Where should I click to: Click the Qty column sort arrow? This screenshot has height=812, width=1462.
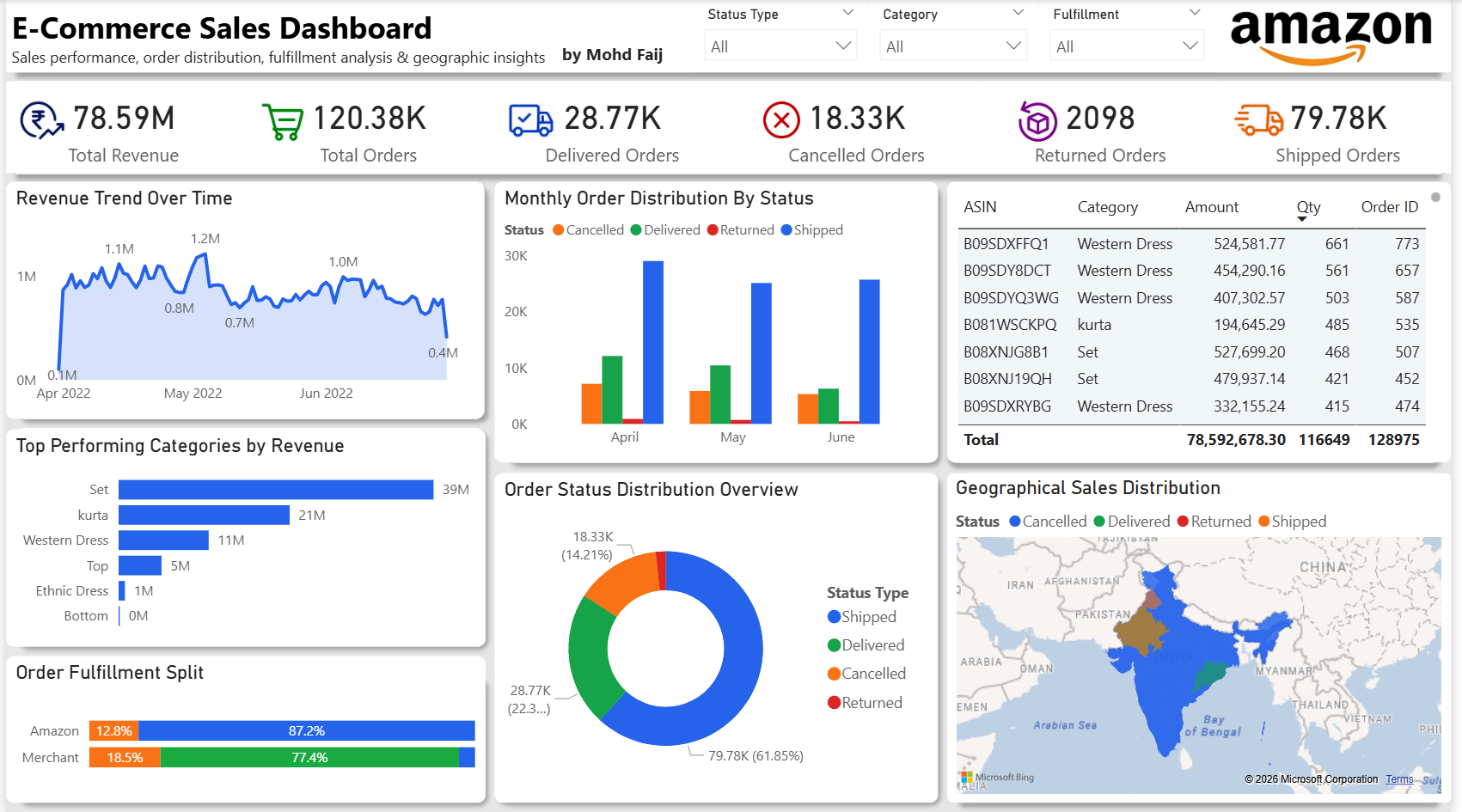click(1302, 219)
